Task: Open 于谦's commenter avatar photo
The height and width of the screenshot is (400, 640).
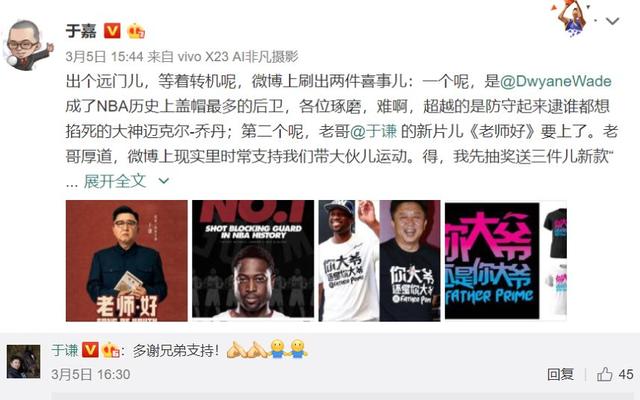Action: pyautogui.click(x=24, y=362)
